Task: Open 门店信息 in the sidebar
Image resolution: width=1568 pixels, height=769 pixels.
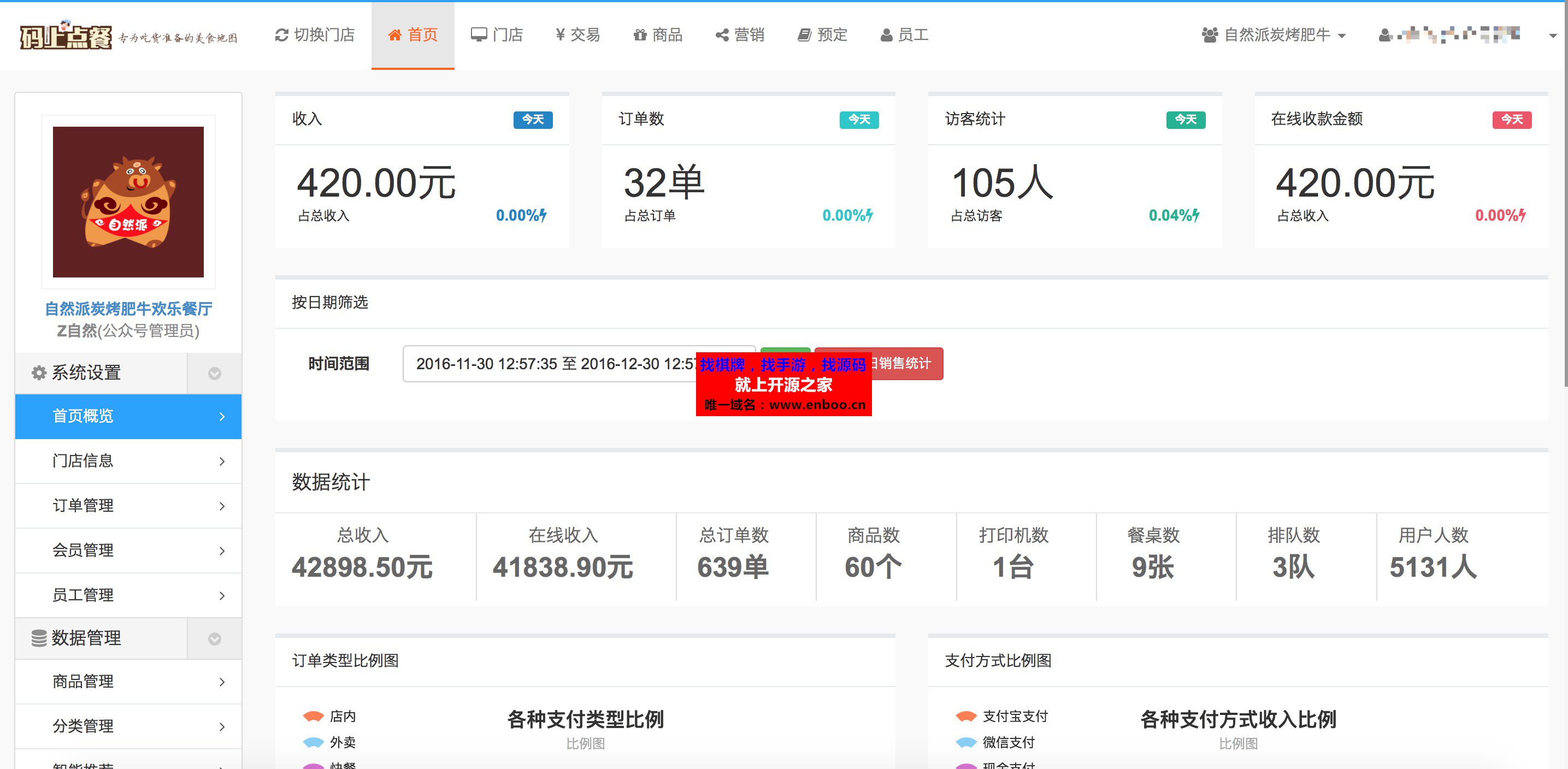Action: point(128,461)
